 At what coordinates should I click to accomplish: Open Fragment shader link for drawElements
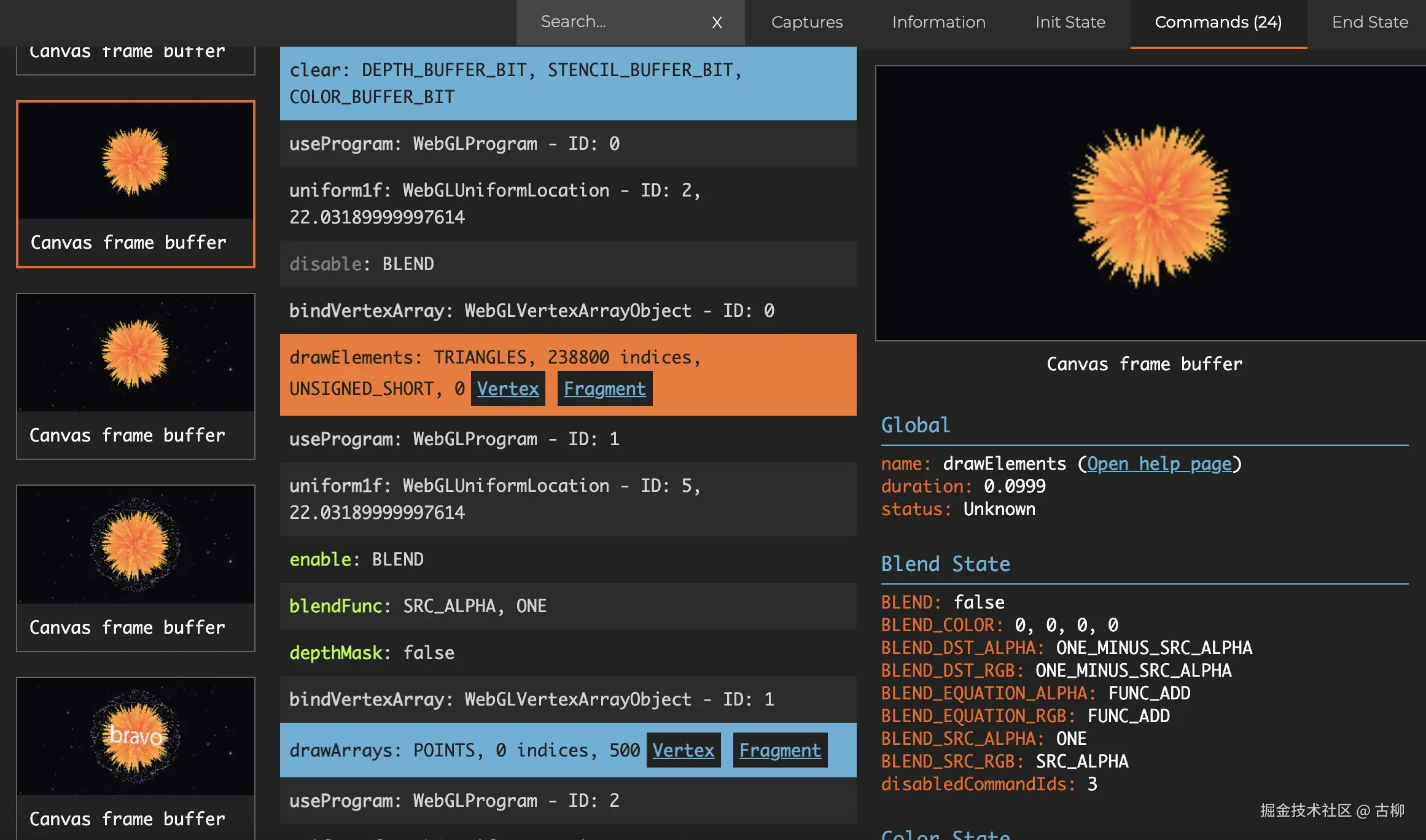(604, 389)
